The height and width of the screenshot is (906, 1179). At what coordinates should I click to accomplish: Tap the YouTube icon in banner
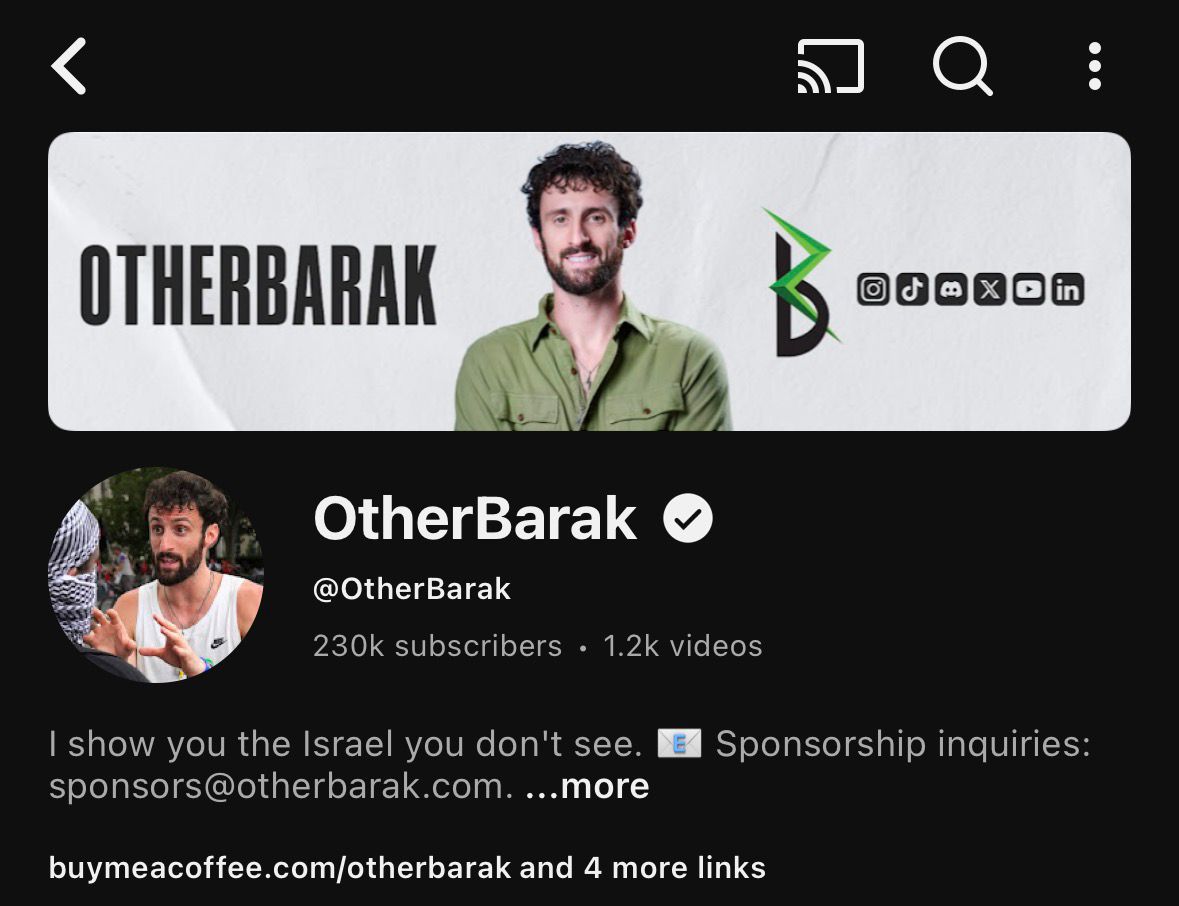1029,289
